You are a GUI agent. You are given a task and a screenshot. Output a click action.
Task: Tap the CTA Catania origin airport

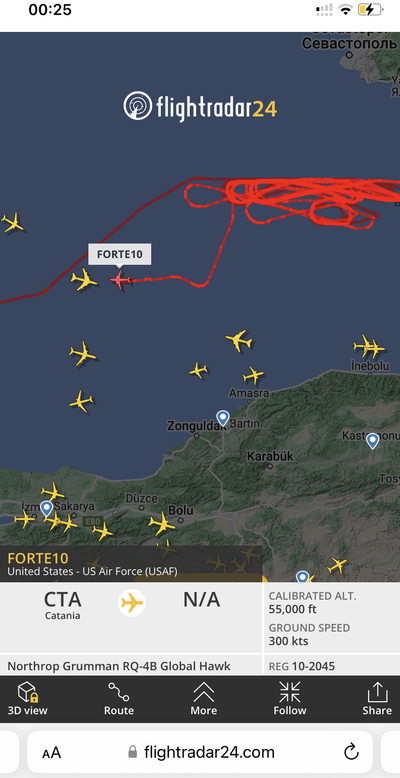click(x=62, y=605)
